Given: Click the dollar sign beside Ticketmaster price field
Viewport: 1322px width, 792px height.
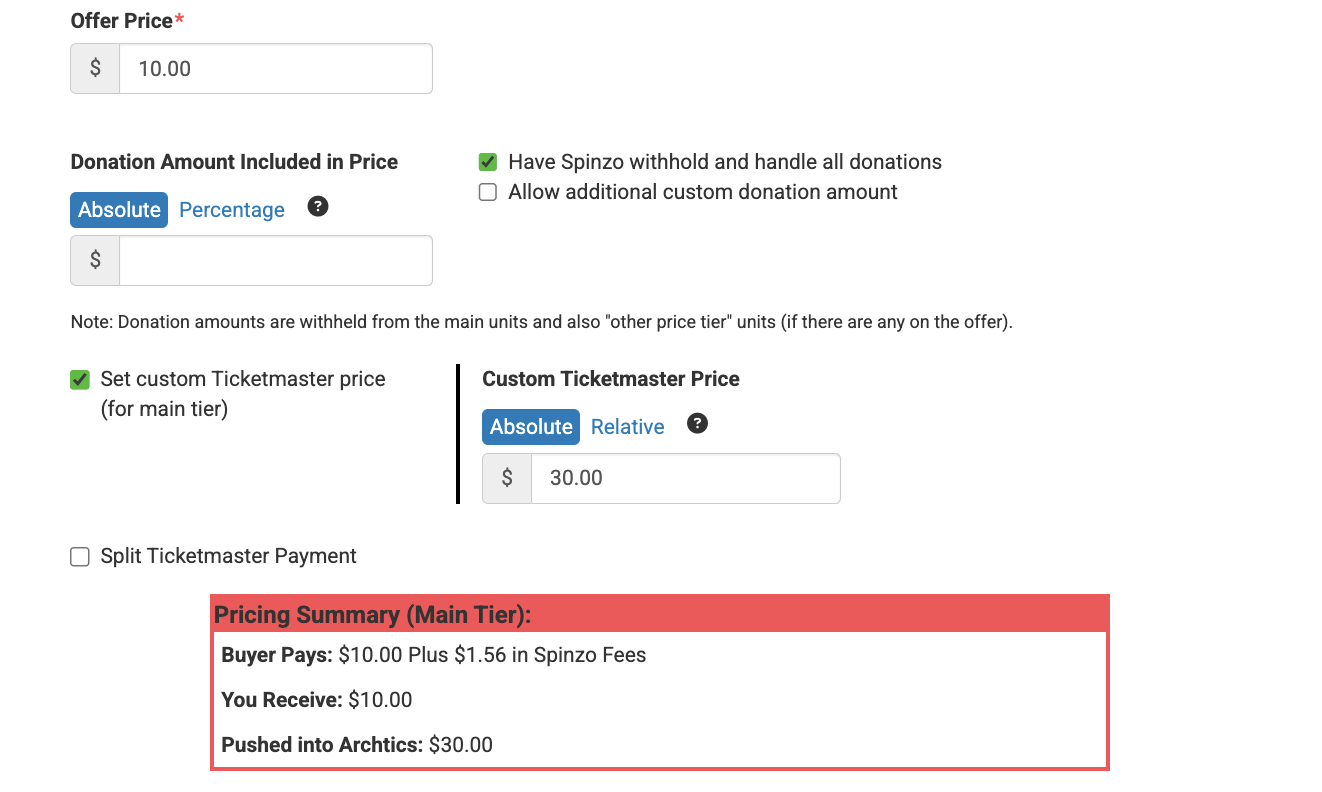Looking at the screenshot, I should coord(507,478).
